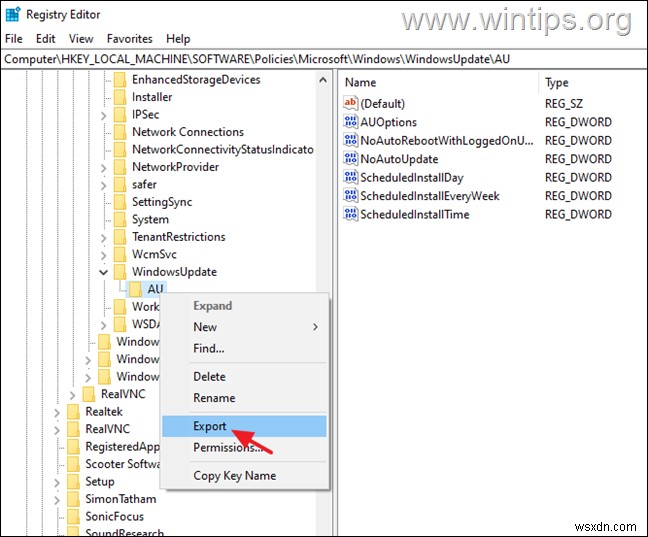648x537 pixels.
Task: Select the ScheduledInstallEveryWeek value name
Action: 430,196
